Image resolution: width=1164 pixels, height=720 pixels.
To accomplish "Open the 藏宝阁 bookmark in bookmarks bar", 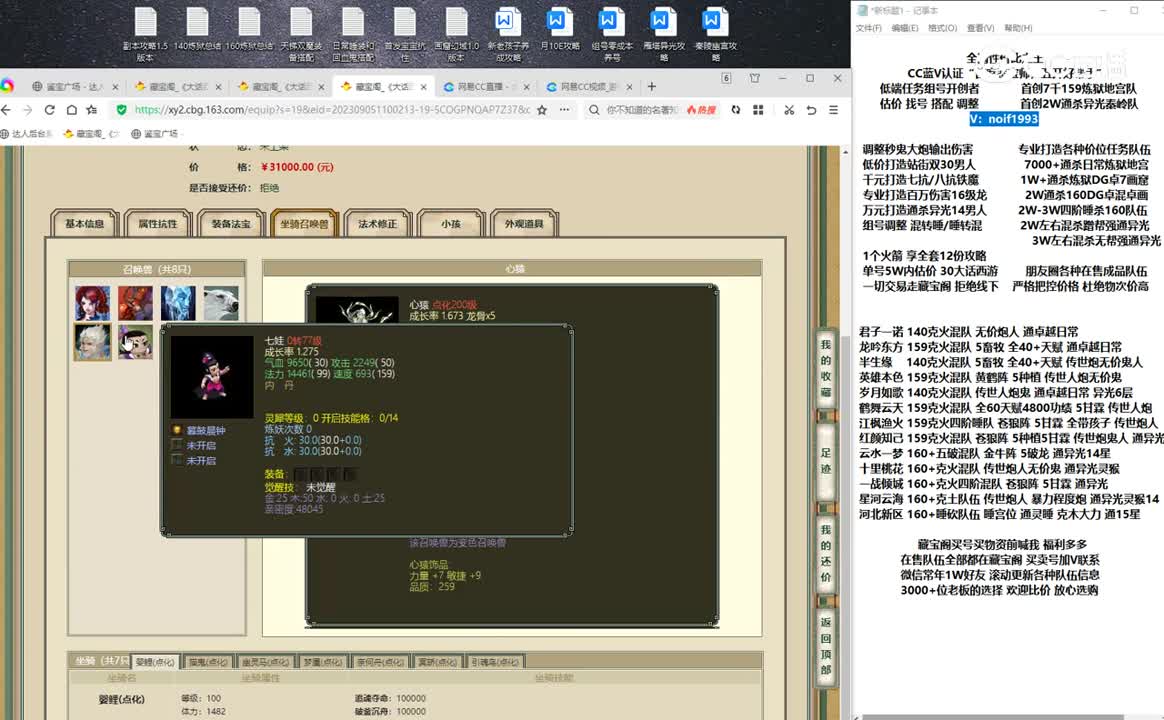I will click(91, 134).
